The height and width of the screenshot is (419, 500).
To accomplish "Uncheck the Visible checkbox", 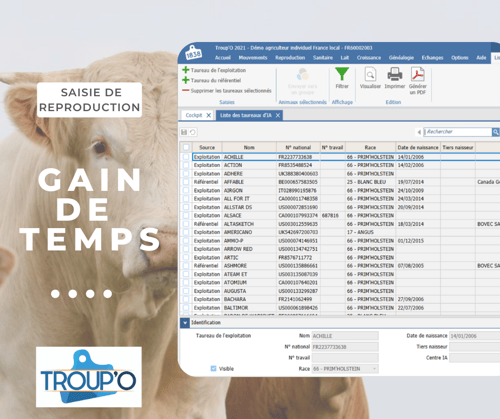I will tap(214, 368).
